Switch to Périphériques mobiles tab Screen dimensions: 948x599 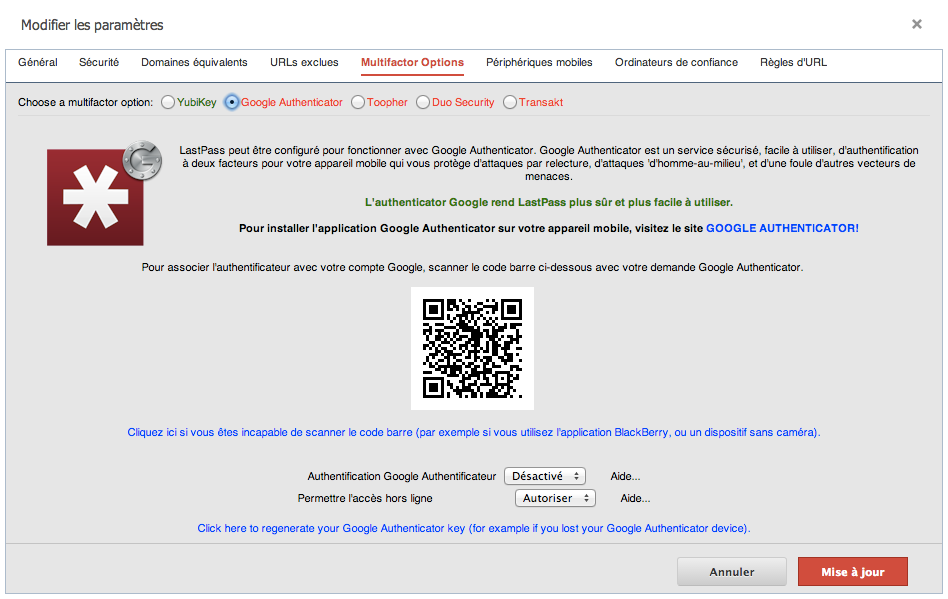[539, 62]
